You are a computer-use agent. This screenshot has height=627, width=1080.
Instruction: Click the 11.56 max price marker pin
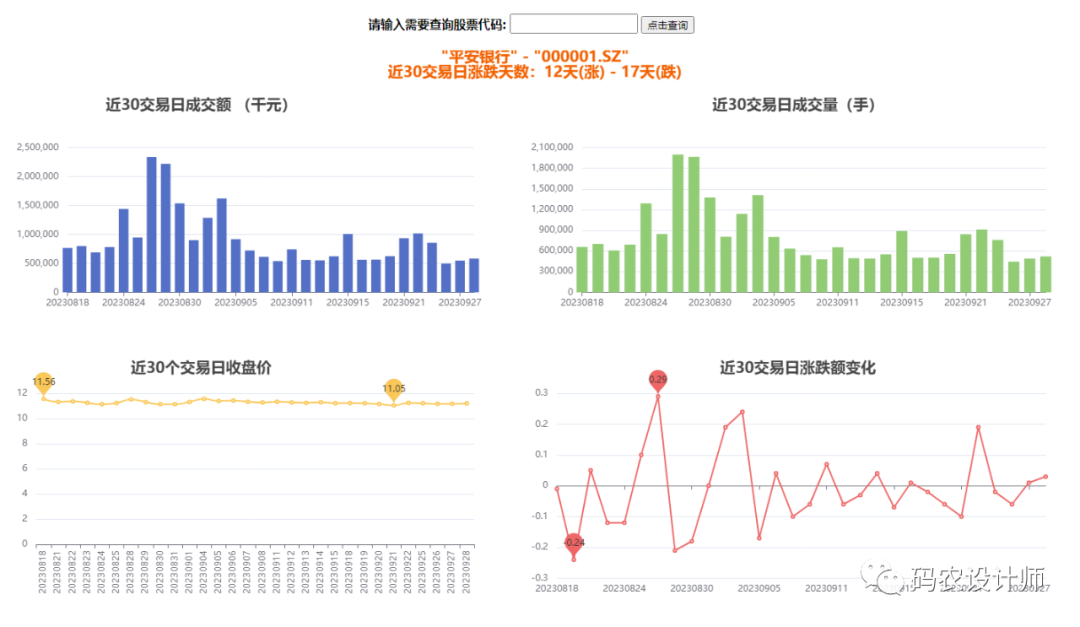tap(43, 381)
